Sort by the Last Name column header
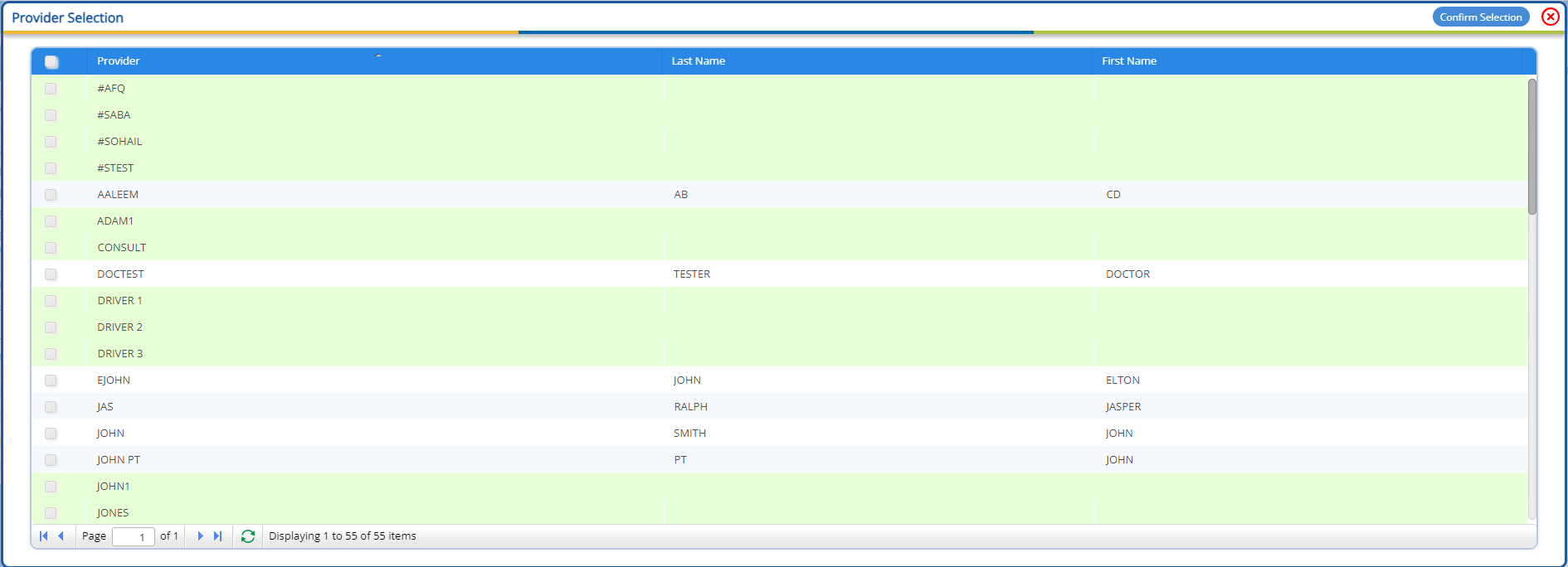The image size is (1568, 567). coord(878,61)
